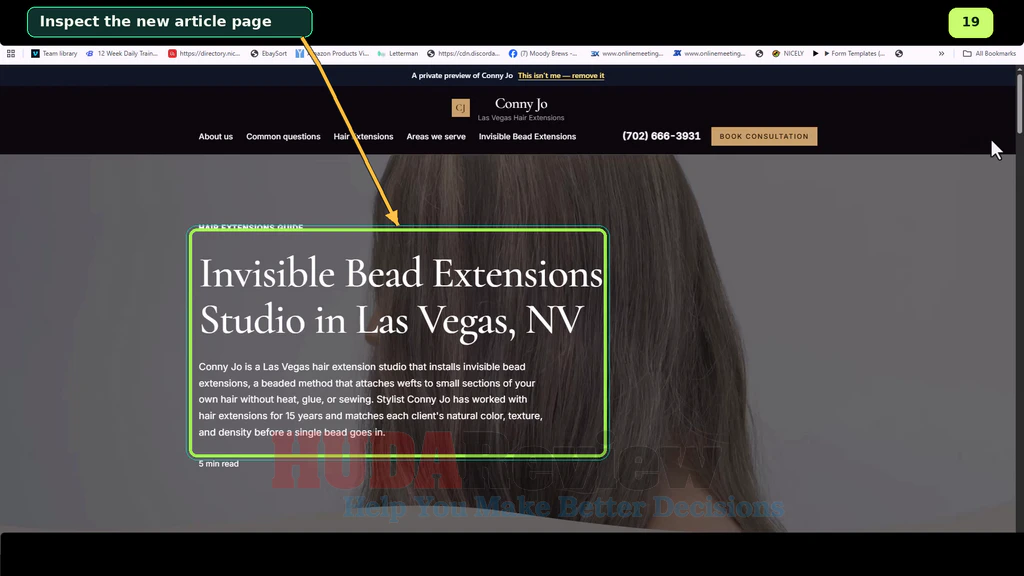1024x576 pixels.
Task: Open the Common questions menu item
Action: click(283, 136)
